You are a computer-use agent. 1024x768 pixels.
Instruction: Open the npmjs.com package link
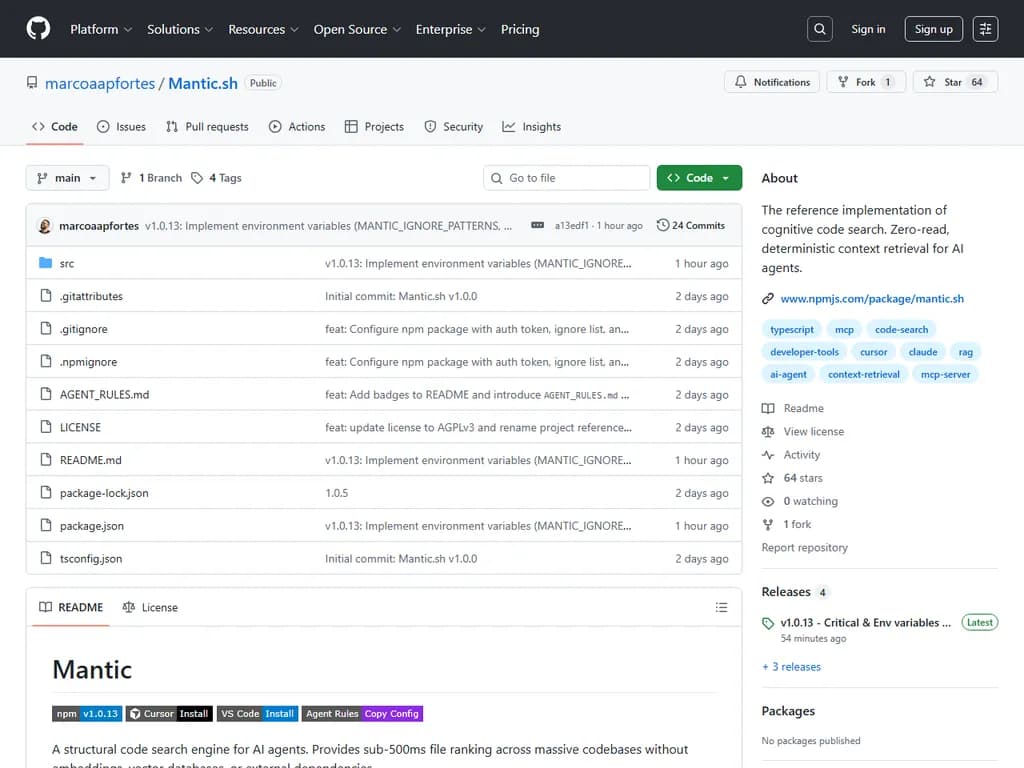(872, 299)
